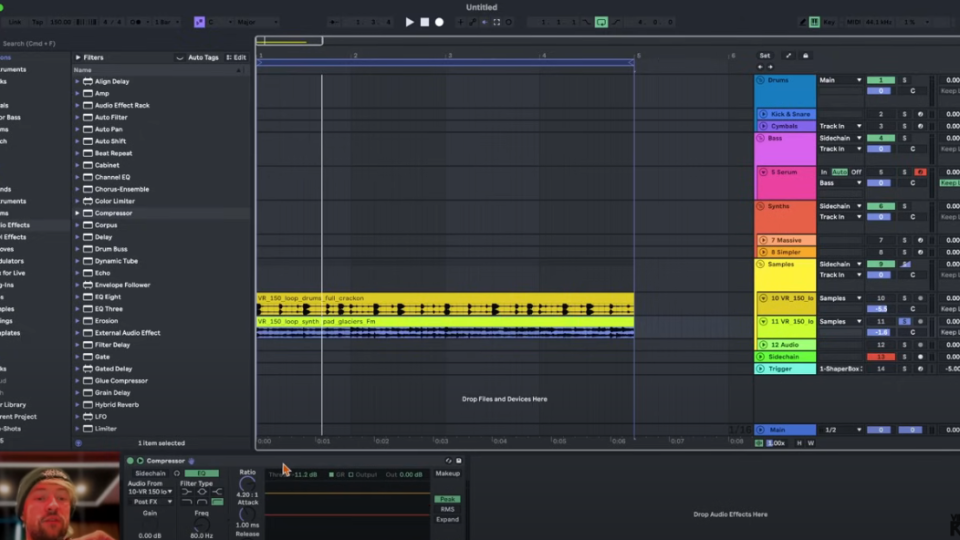Set 5 Serum monitor to Auto
The width and height of the screenshot is (960, 540).
coord(839,172)
